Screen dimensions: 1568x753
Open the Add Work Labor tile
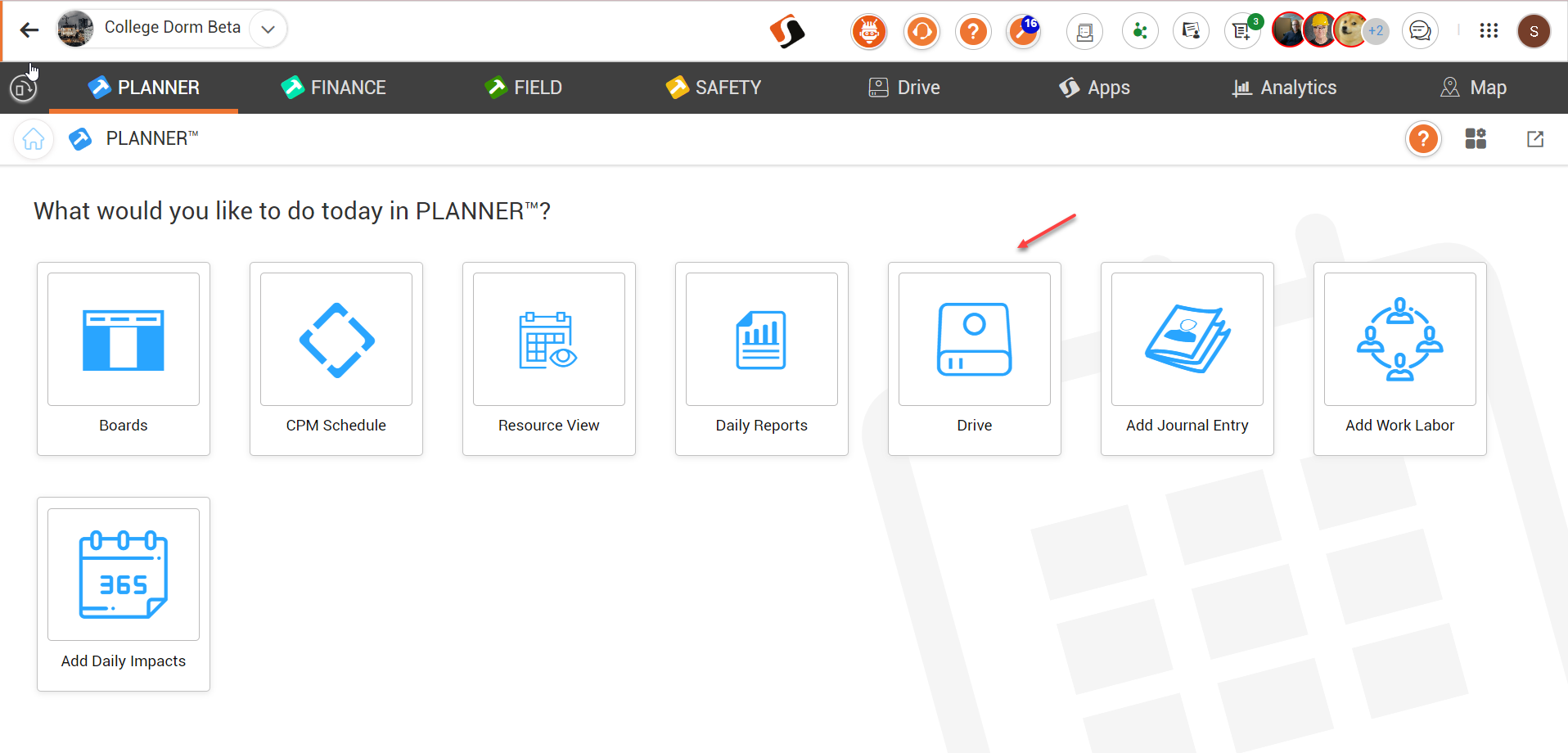[x=1400, y=358]
